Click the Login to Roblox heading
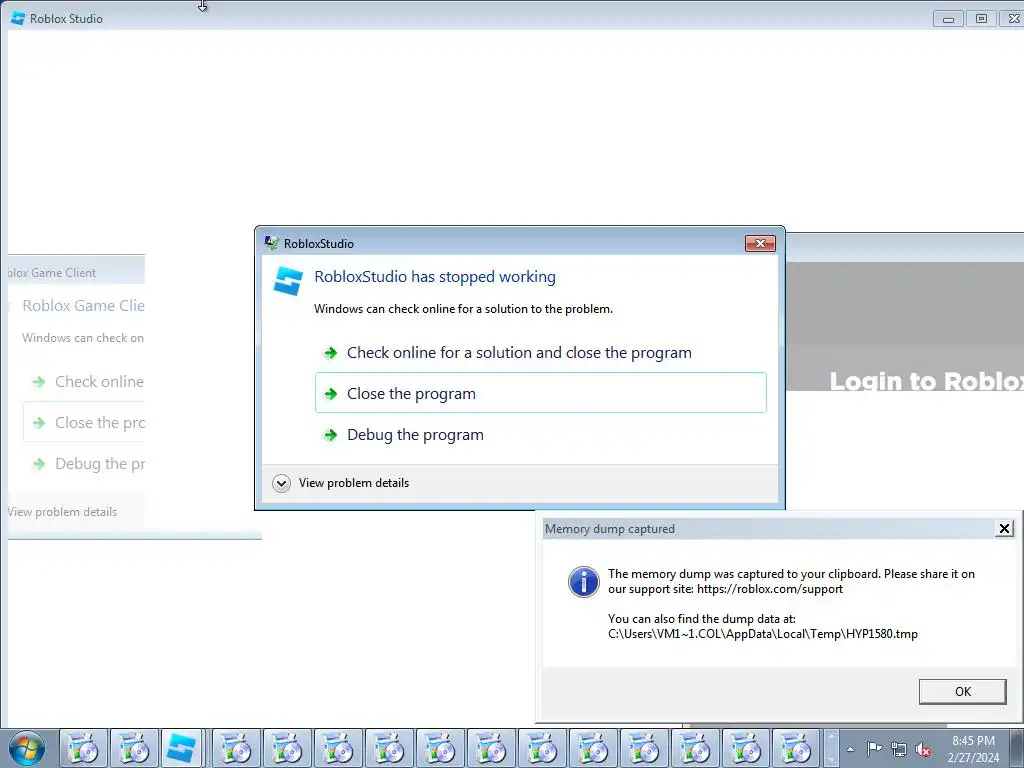Viewport: 1024px width, 768px height. pyautogui.click(x=926, y=381)
